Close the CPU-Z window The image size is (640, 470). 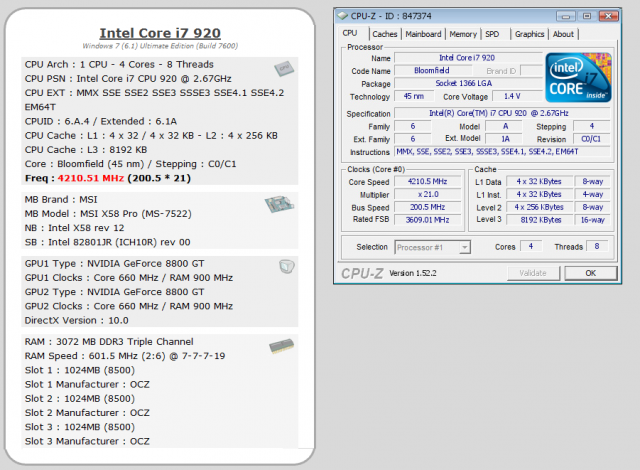[609, 16]
